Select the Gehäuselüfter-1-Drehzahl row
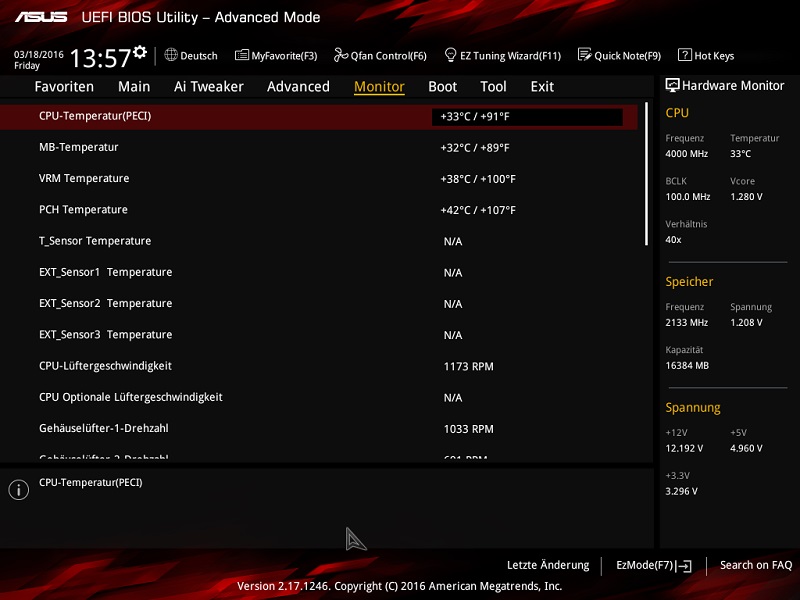 point(319,429)
